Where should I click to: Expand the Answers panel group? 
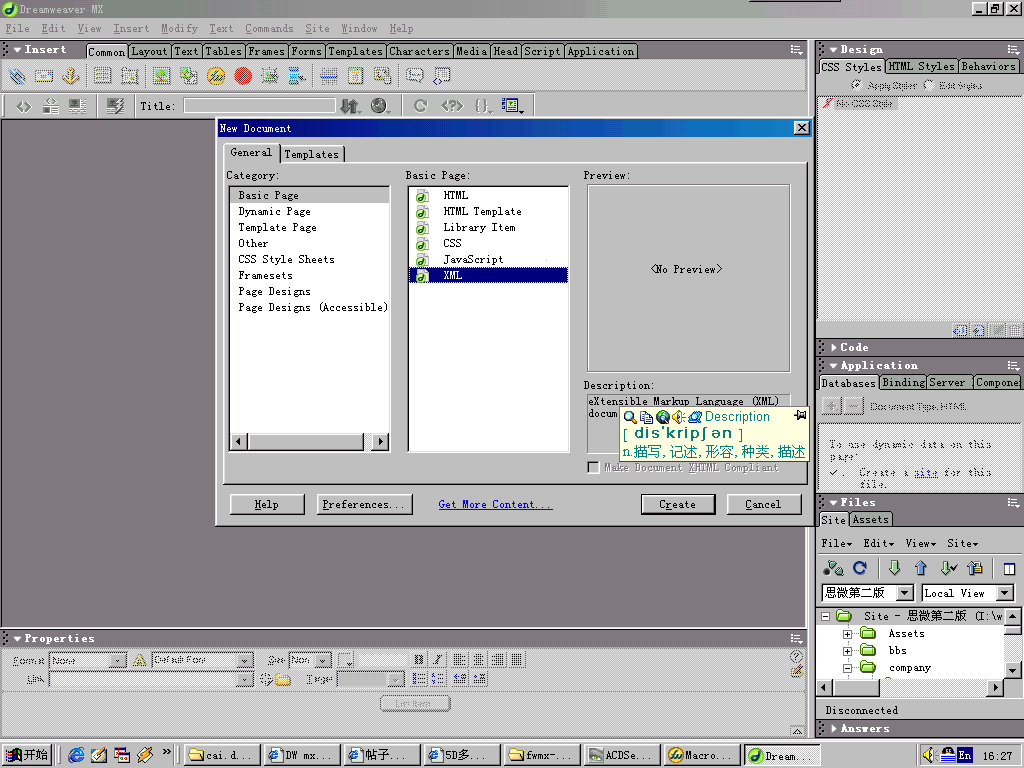(x=834, y=728)
